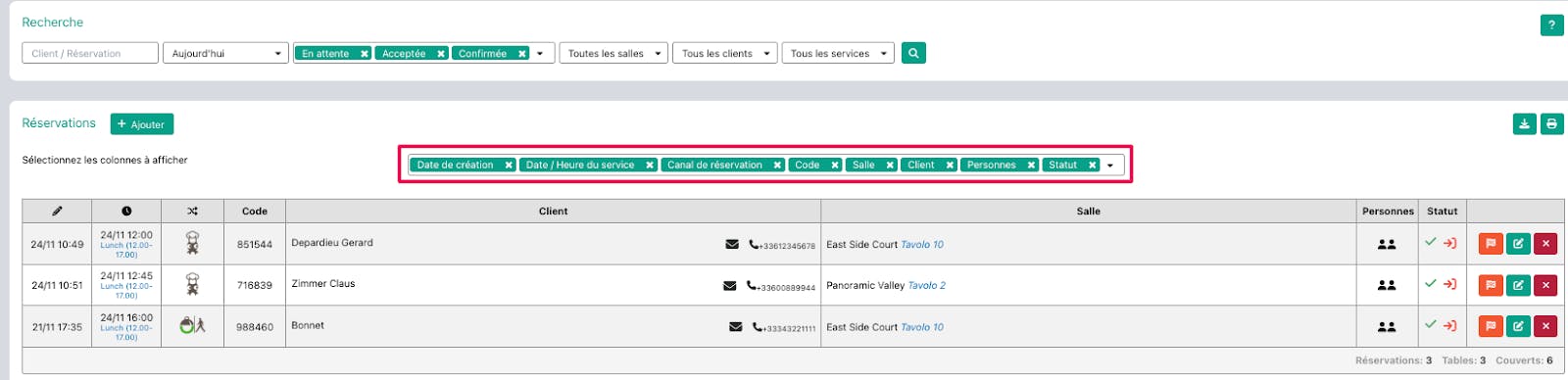
Task: Open the help question mark icon
Action: pyautogui.click(x=1551, y=25)
